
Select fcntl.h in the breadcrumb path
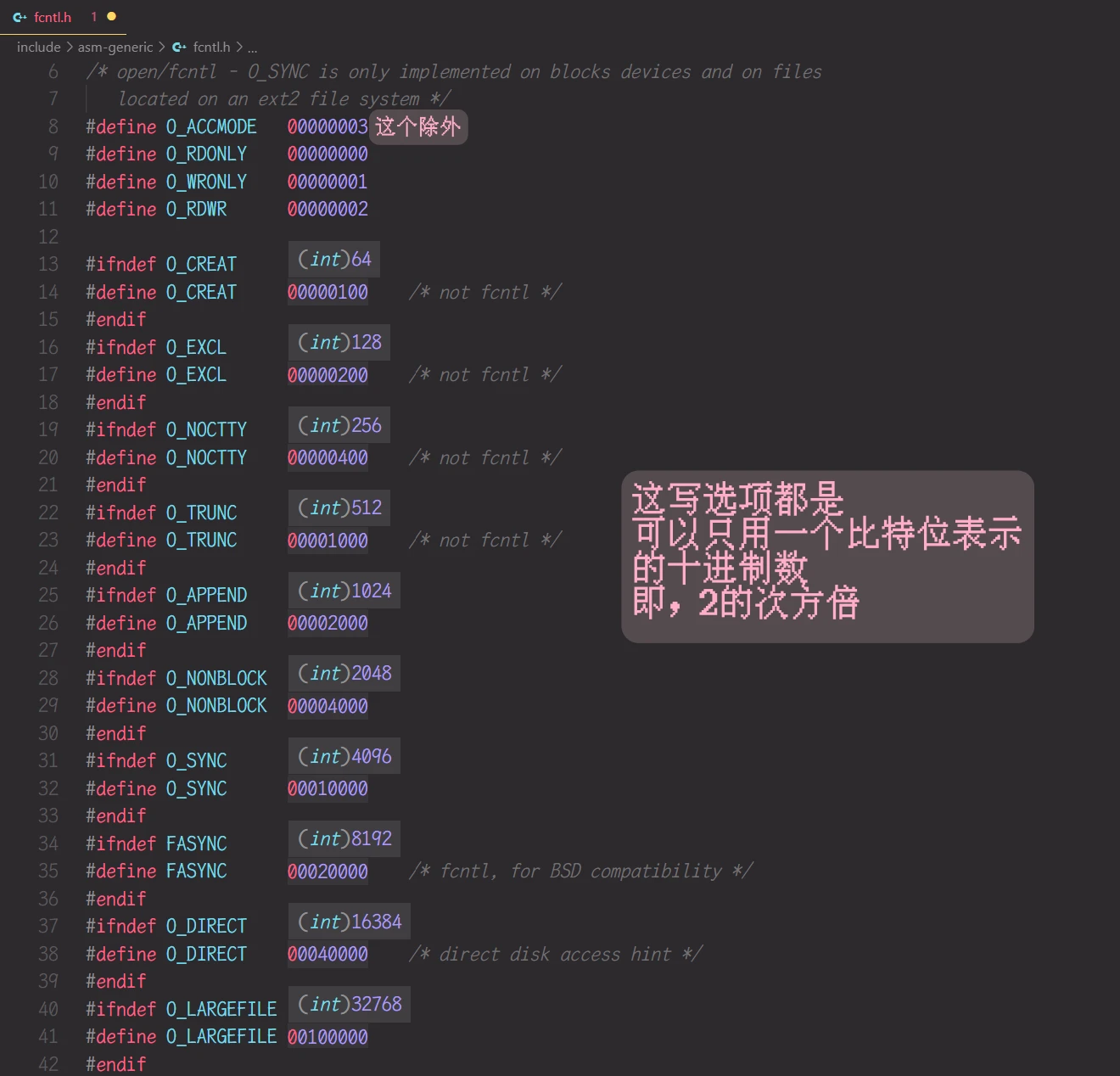[210, 47]
